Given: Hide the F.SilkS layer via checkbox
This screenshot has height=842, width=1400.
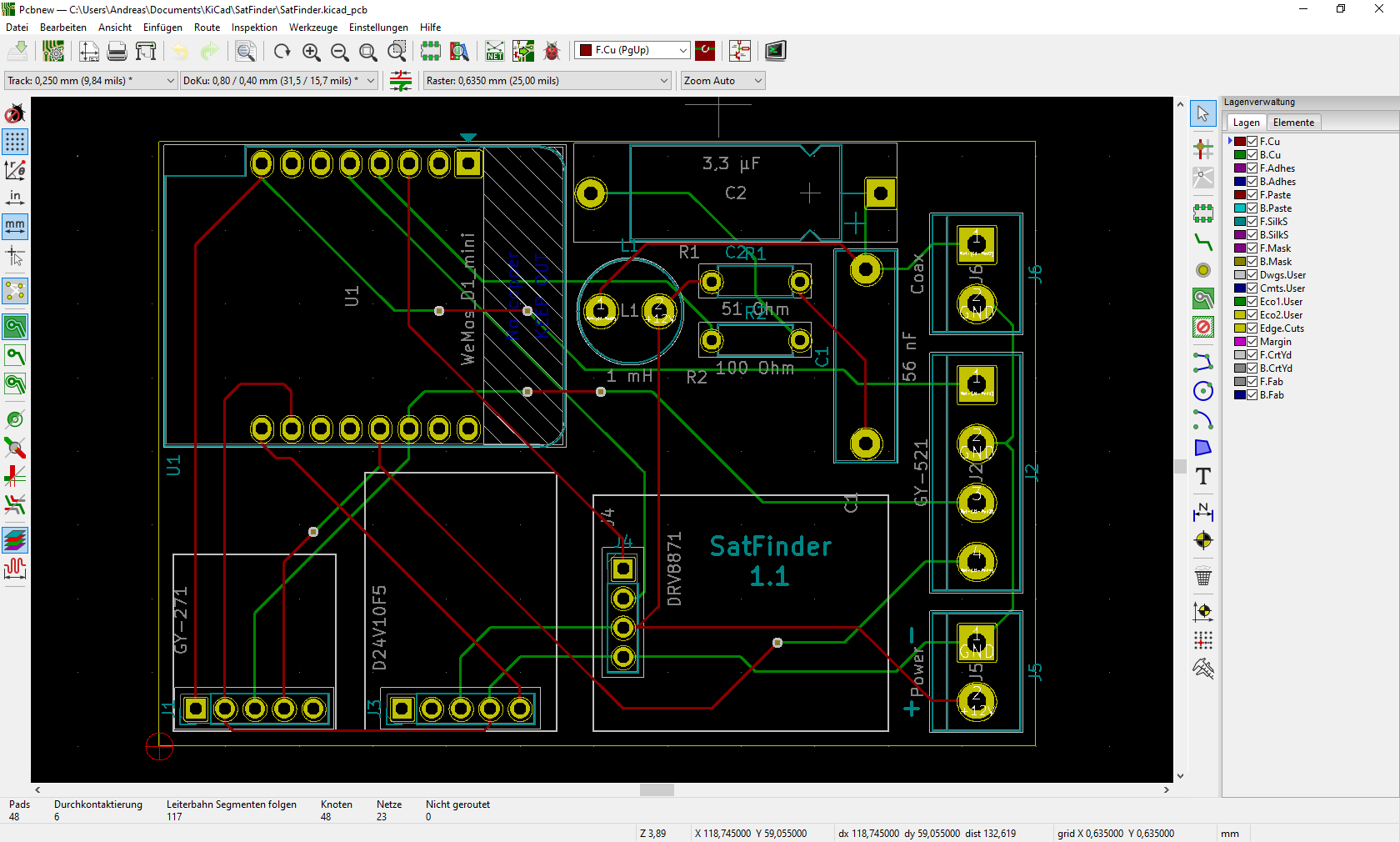Looking at the screenshot, I should coord(1252,222).
